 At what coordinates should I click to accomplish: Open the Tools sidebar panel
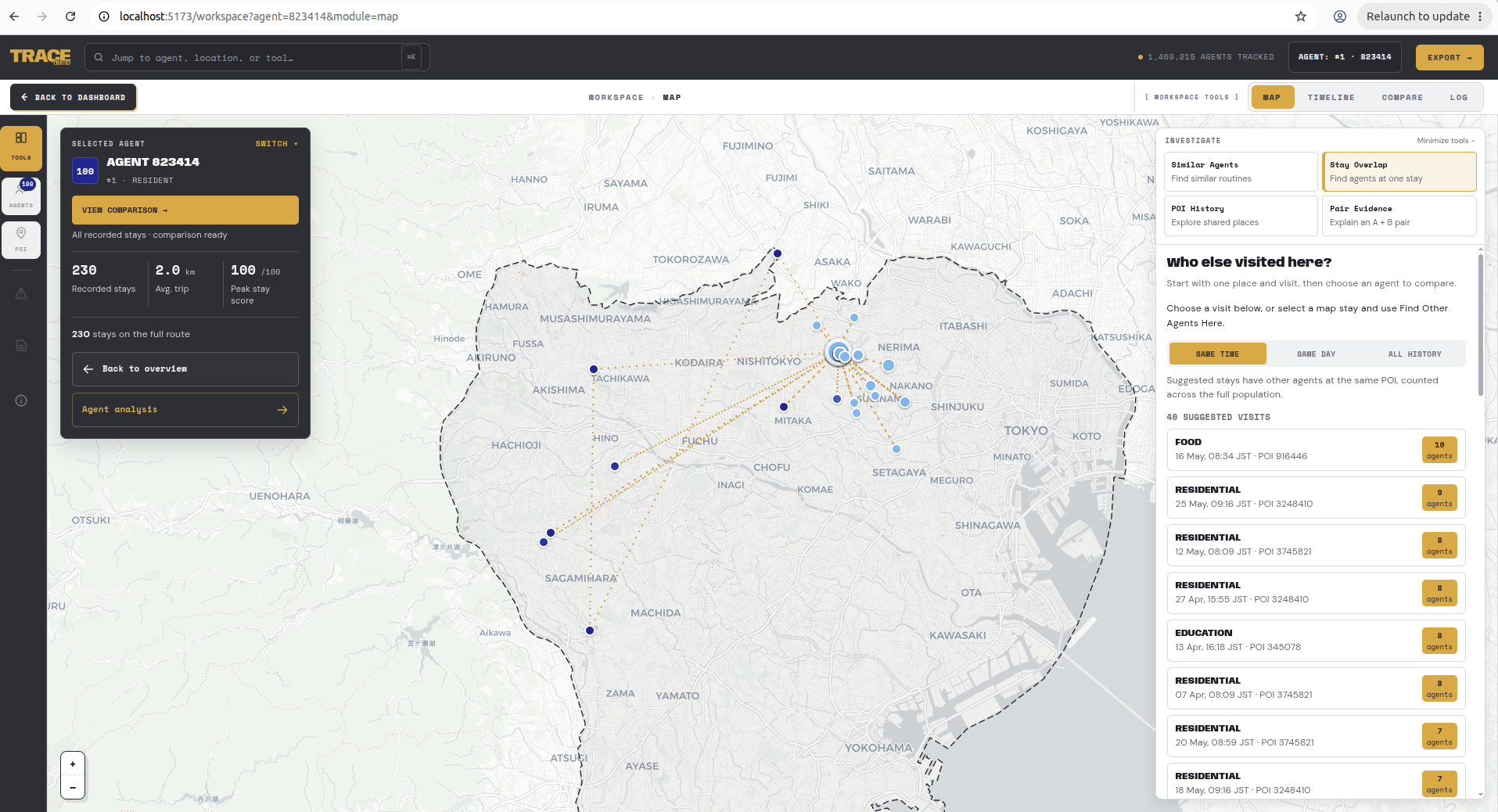pos(21,147)
